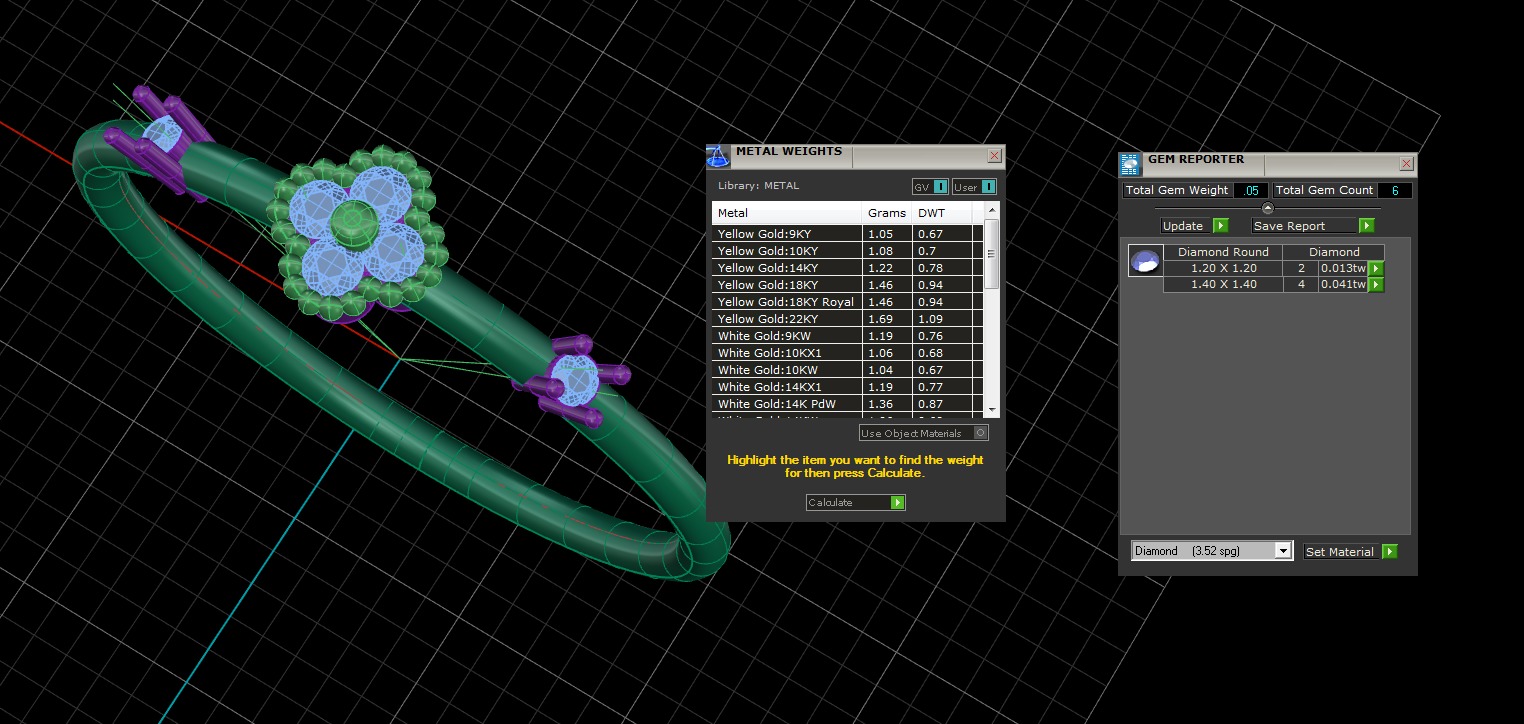1524x724 pixels.
Task: Open the Diamond (3.52 spg) material dropdown
Action: (1212, 551)
